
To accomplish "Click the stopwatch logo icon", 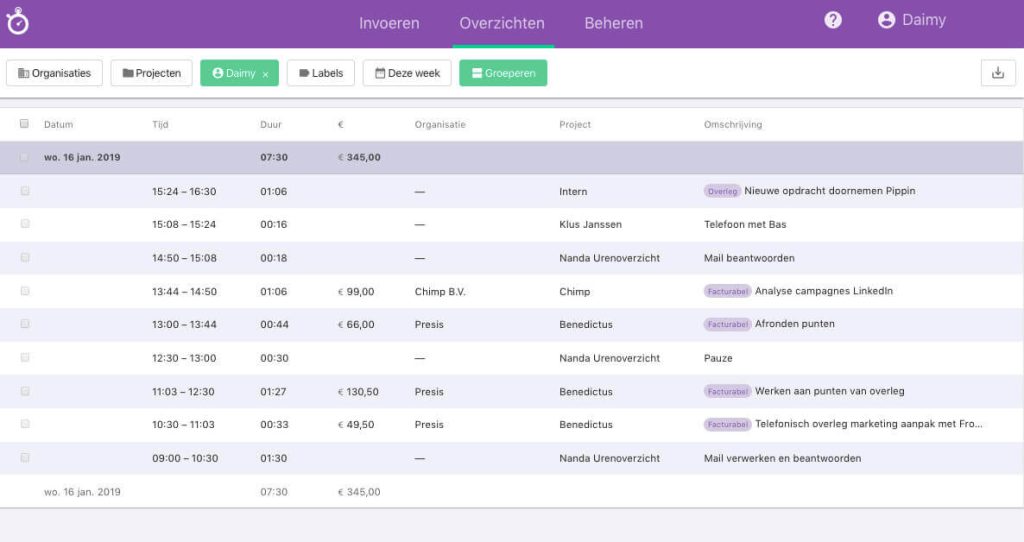I will click(17, 22).
